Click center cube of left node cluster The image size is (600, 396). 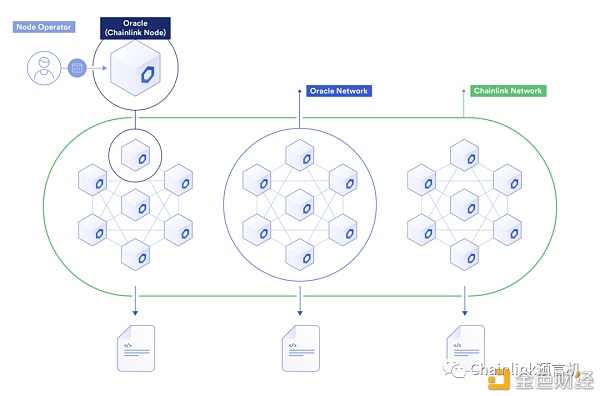135,205
